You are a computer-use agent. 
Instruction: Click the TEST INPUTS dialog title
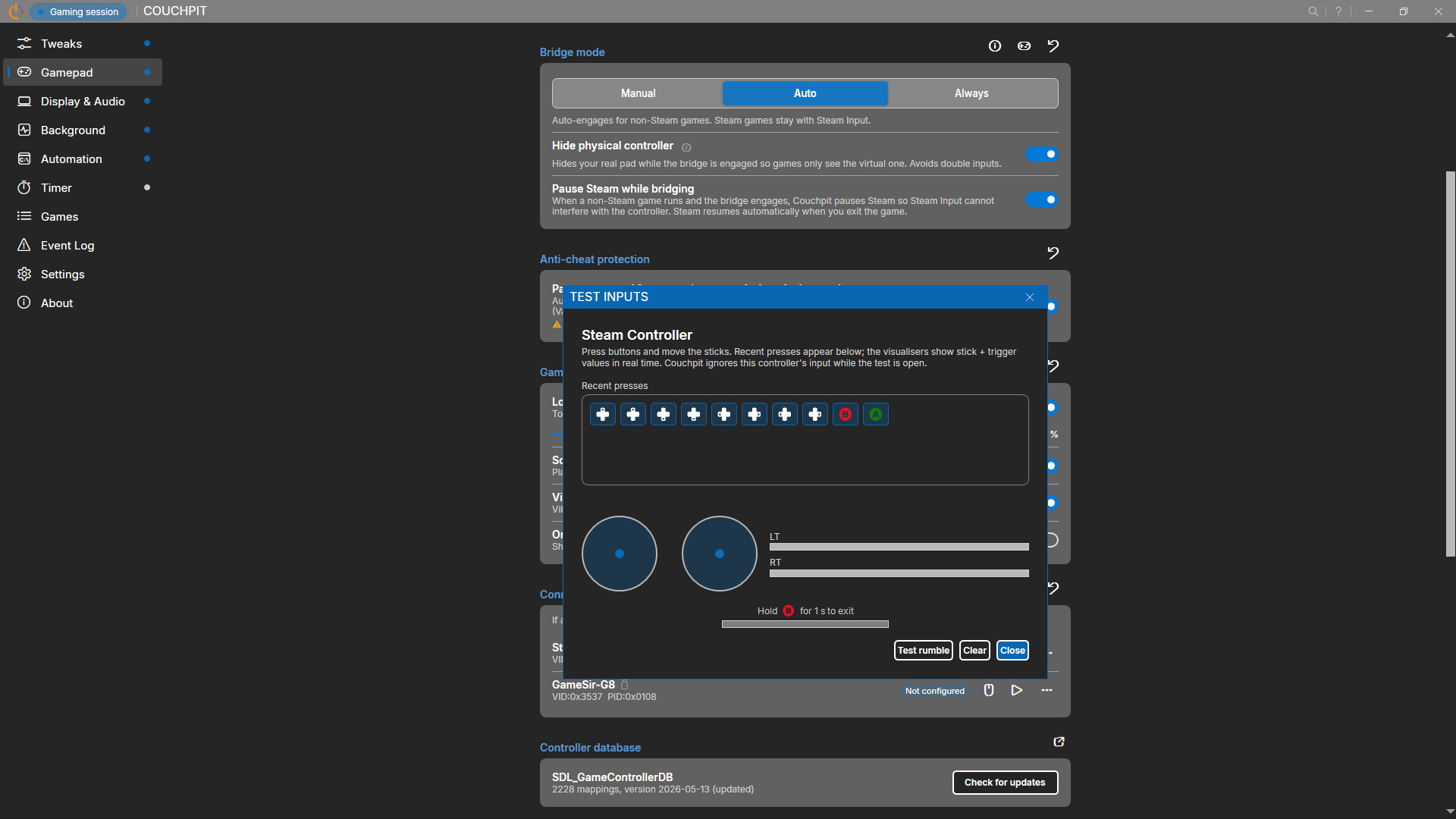click(x=609, y=297)
